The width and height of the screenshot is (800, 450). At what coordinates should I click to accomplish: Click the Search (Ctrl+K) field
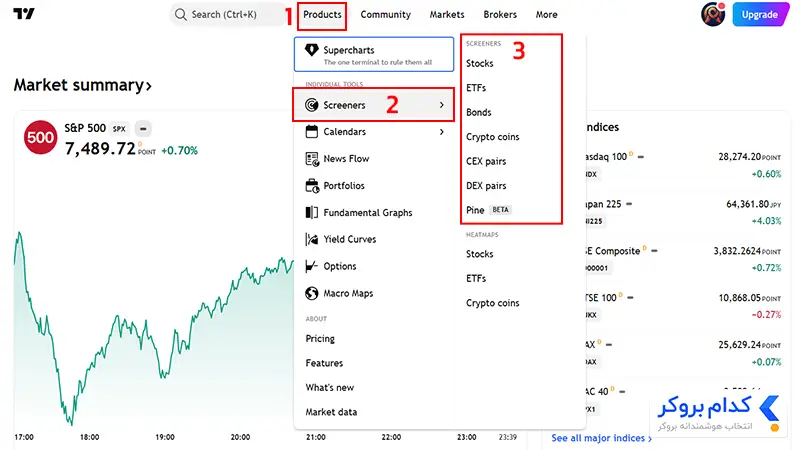[228, 14]
